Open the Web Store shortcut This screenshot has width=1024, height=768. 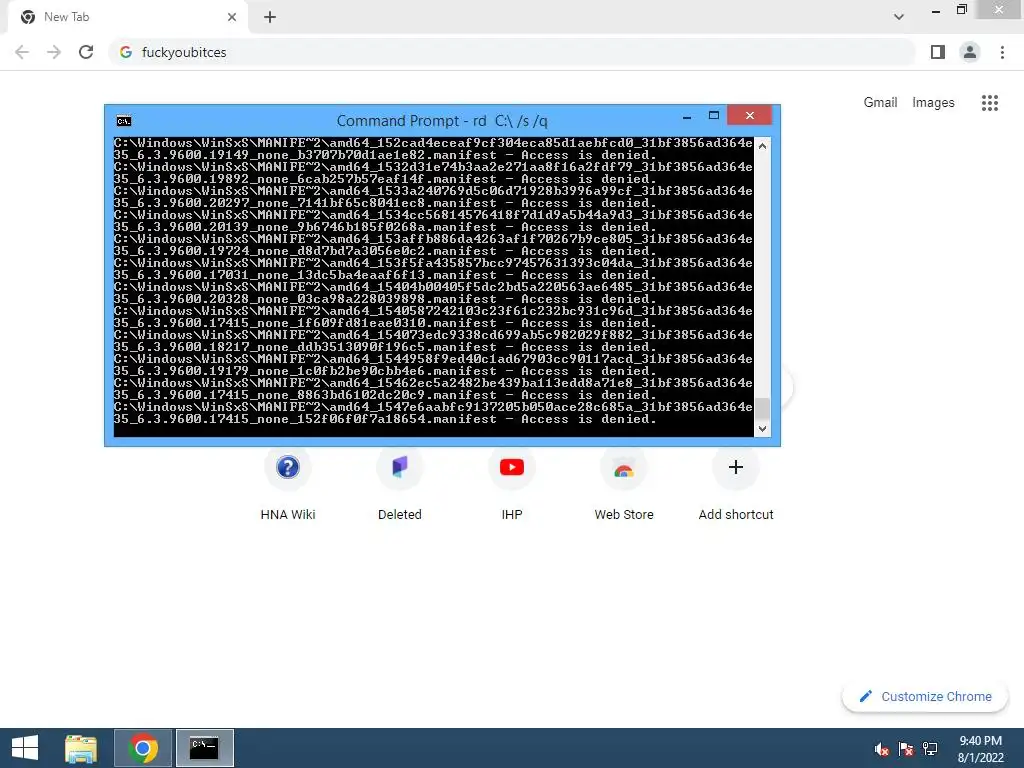pyautogui.click(x=624, y=484)
